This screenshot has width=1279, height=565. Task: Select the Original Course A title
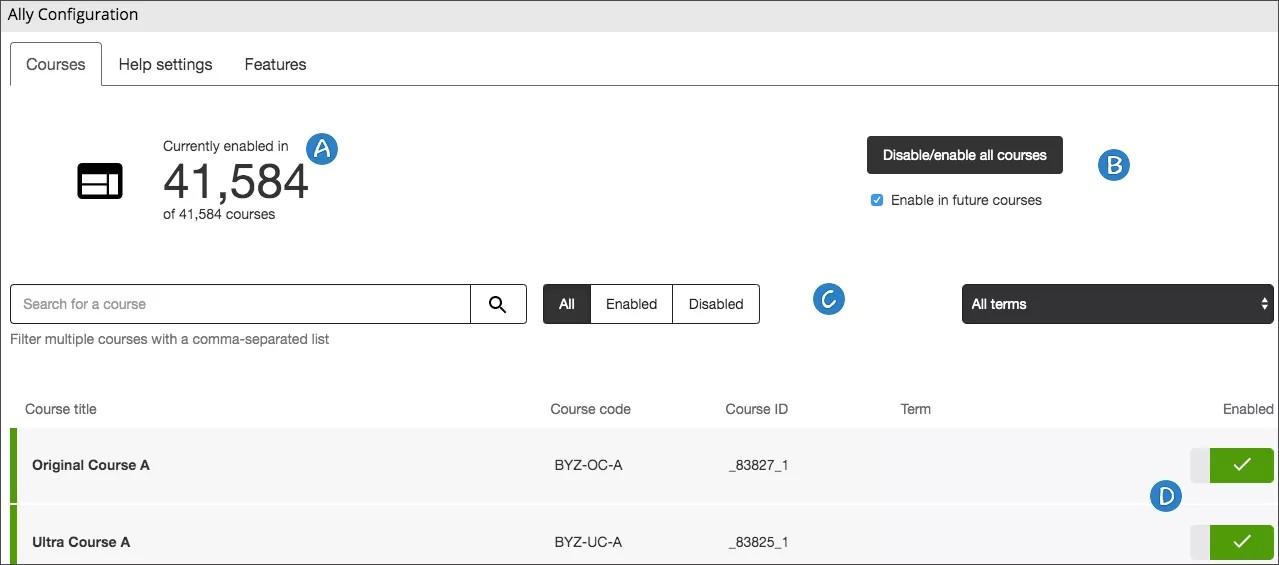pos(91,465)
